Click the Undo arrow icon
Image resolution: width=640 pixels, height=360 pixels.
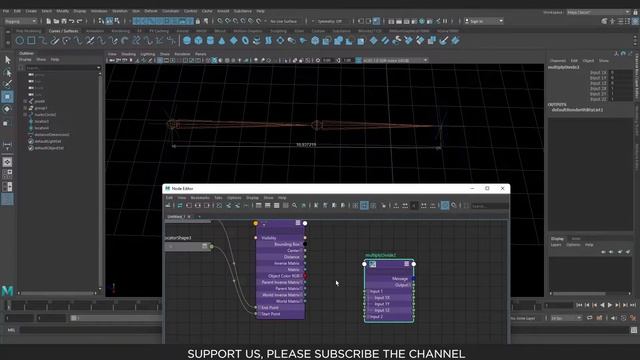click(72, 21)
